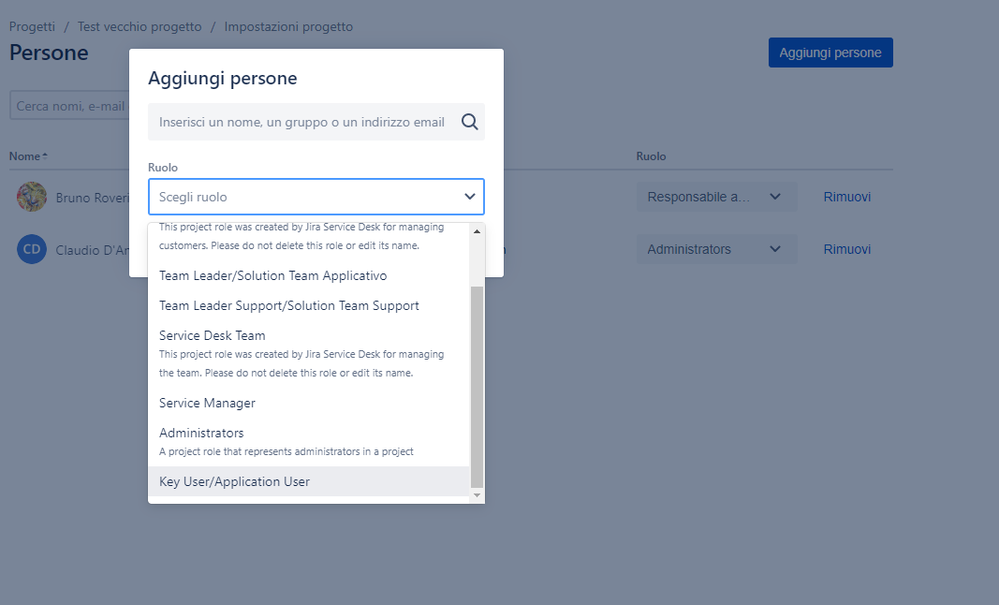Open Test vecchio progetto breadcrumb
The width and height of the screenshot is (999, 605).
140,27
